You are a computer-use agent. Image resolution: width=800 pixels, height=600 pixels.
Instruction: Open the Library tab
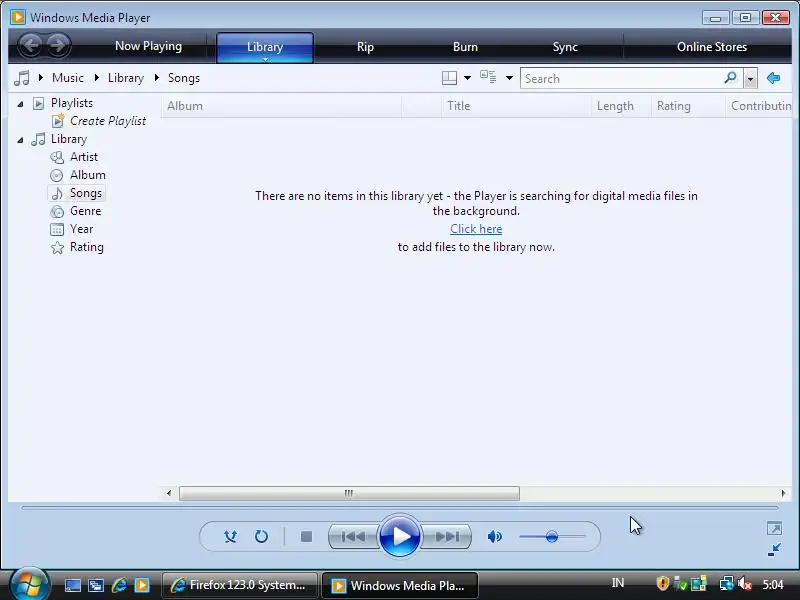click(x=265, y=47)
